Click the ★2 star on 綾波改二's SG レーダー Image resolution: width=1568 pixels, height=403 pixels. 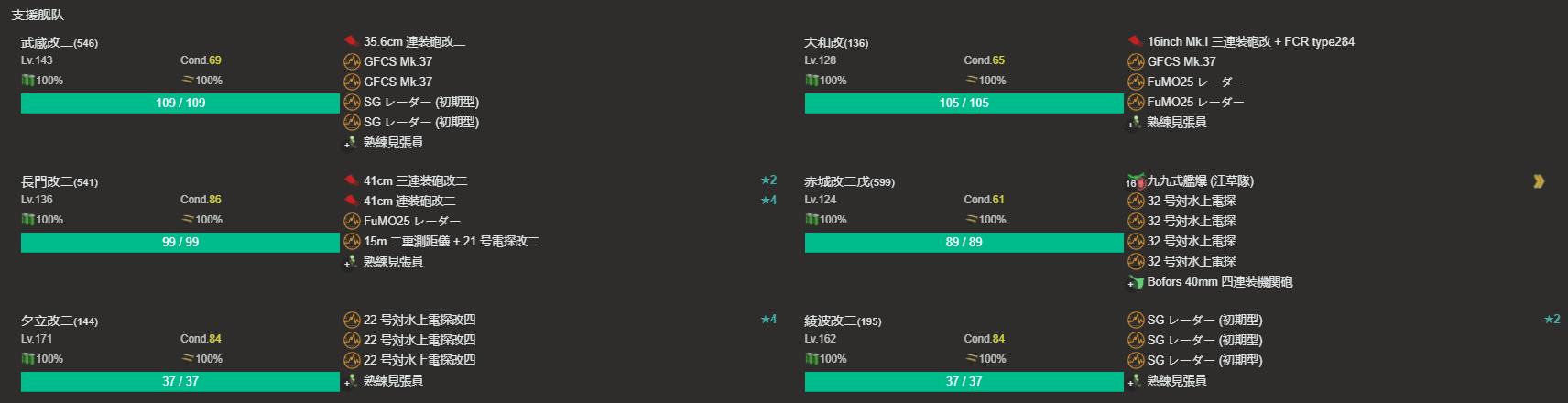1552,320
